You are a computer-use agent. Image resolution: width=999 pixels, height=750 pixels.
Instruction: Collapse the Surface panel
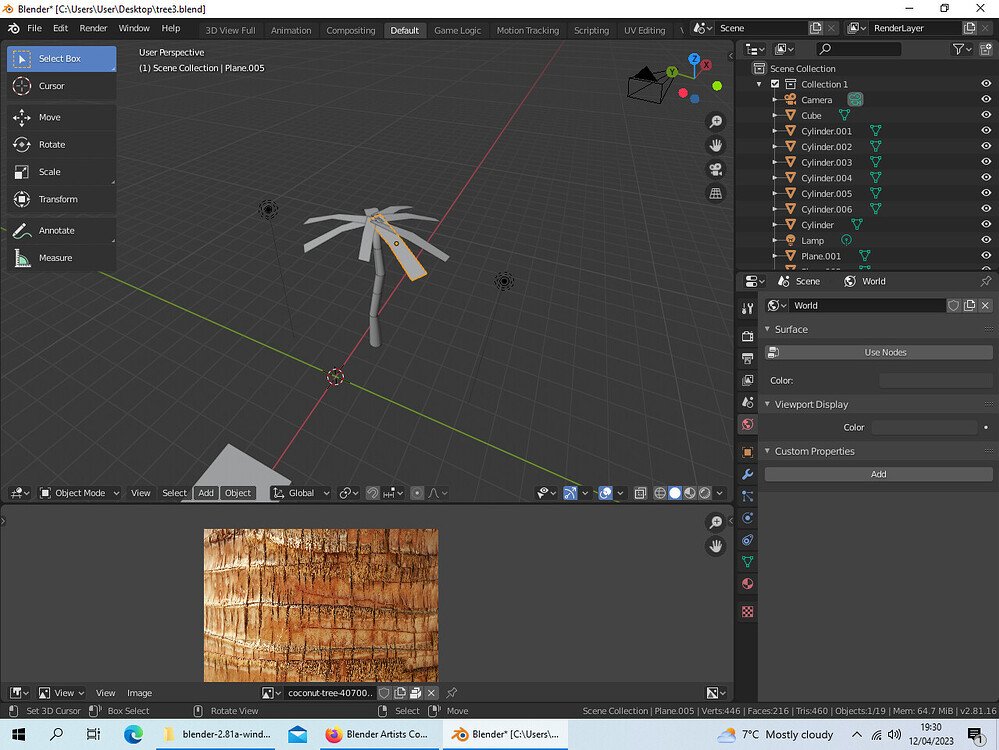[767, 329]
